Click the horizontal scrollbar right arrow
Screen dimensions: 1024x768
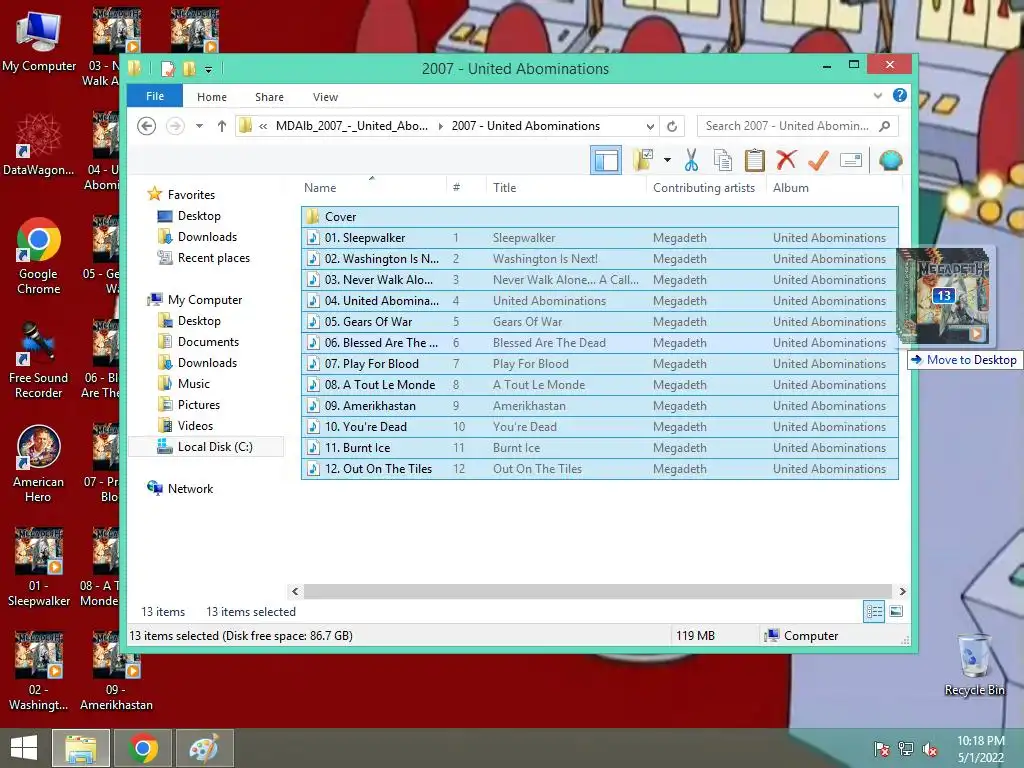tap(902, 591)
